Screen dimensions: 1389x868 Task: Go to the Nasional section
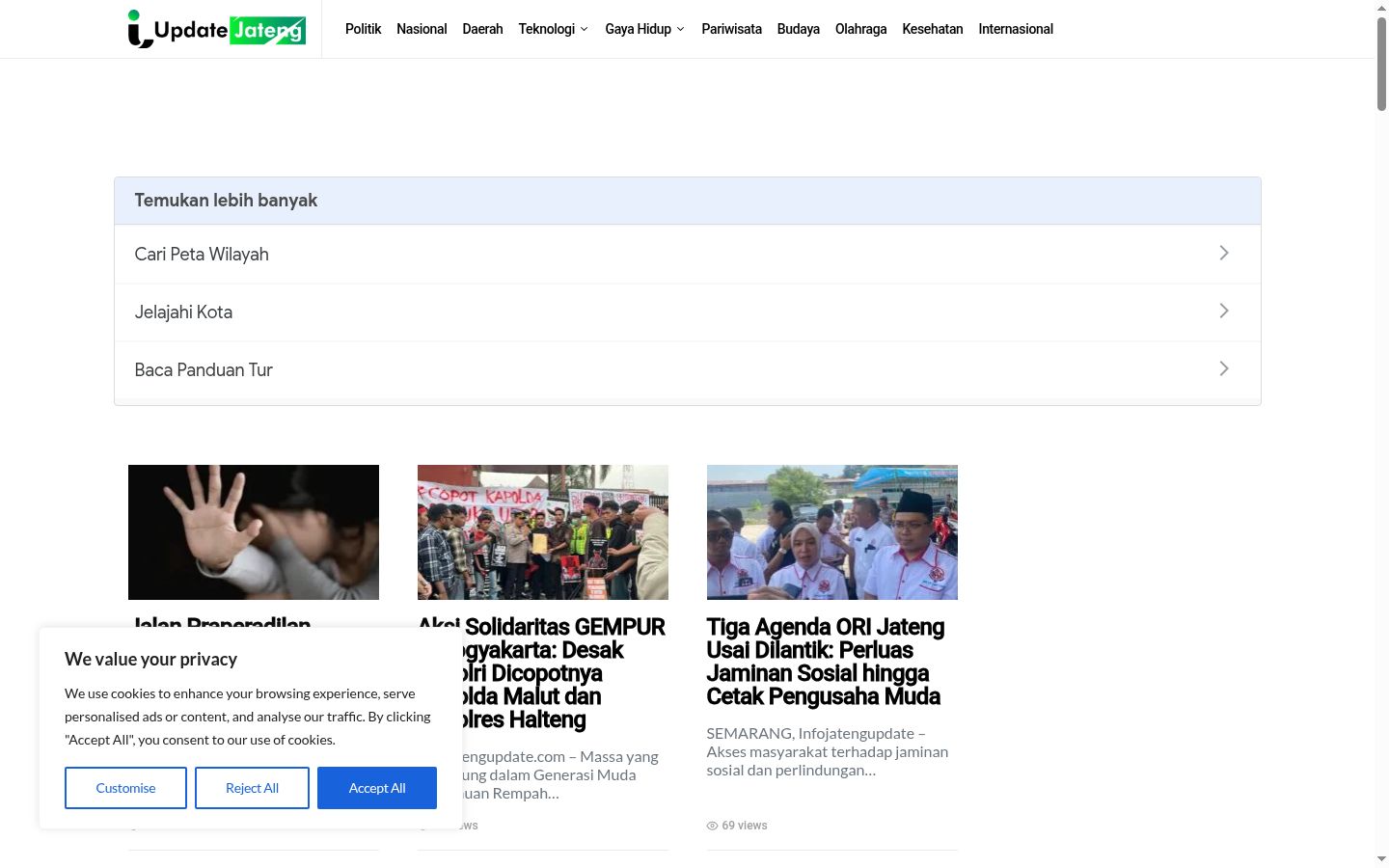pyautogui.click(x=422, y=29)
